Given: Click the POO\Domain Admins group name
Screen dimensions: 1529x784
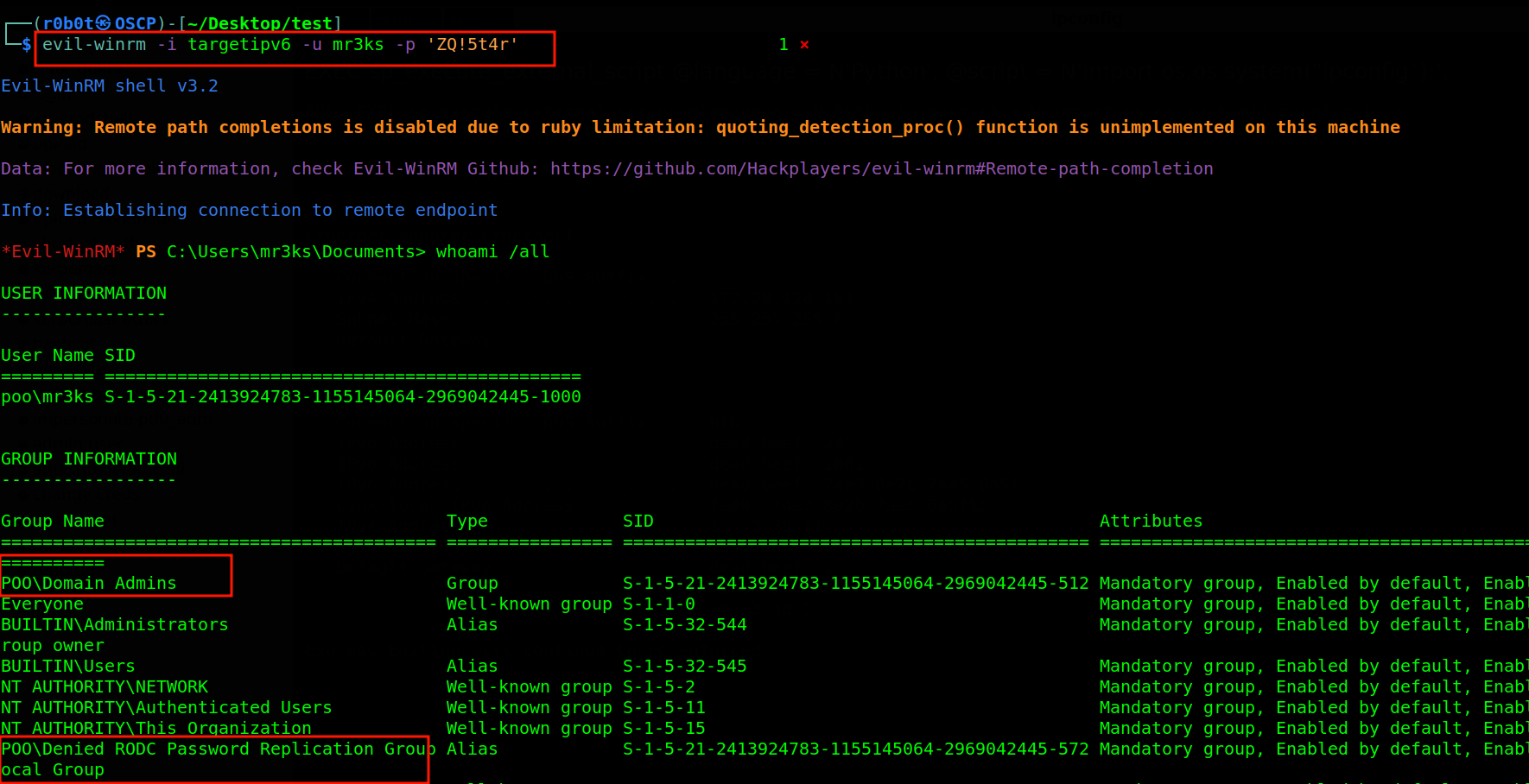Looking at the screenshot, I should [89, 584].
